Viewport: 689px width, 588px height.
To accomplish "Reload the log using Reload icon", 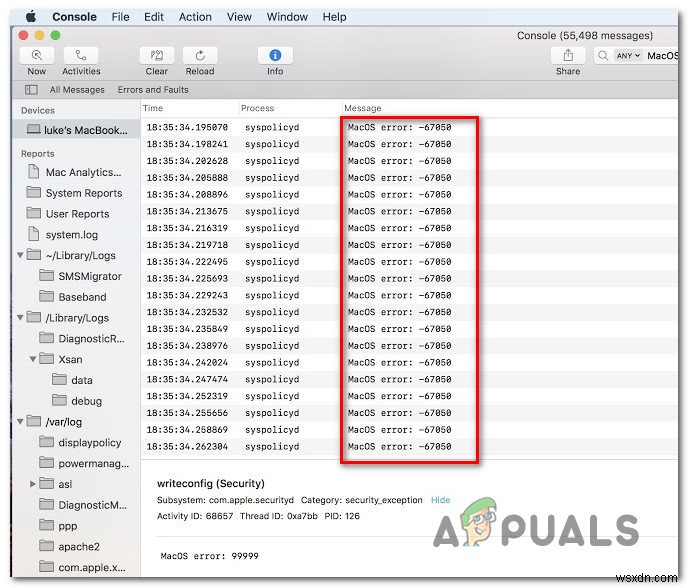I will click(x=200, y=56).
